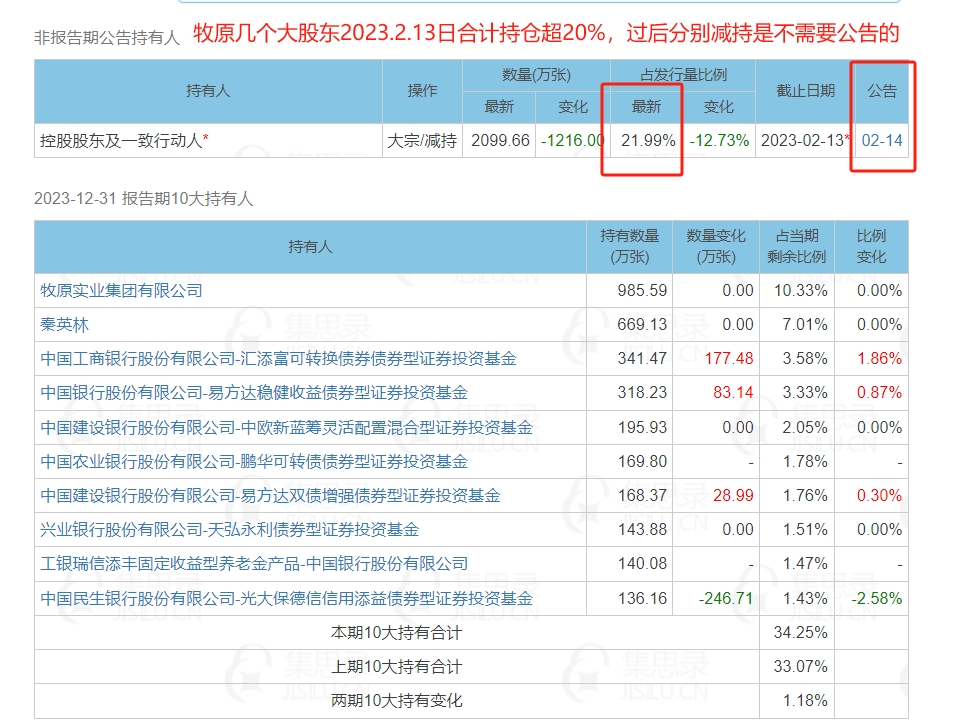The width and height of the screenshot is (974, 722).
Task: Click the 比例变化 column header
Action: (872, 247)
